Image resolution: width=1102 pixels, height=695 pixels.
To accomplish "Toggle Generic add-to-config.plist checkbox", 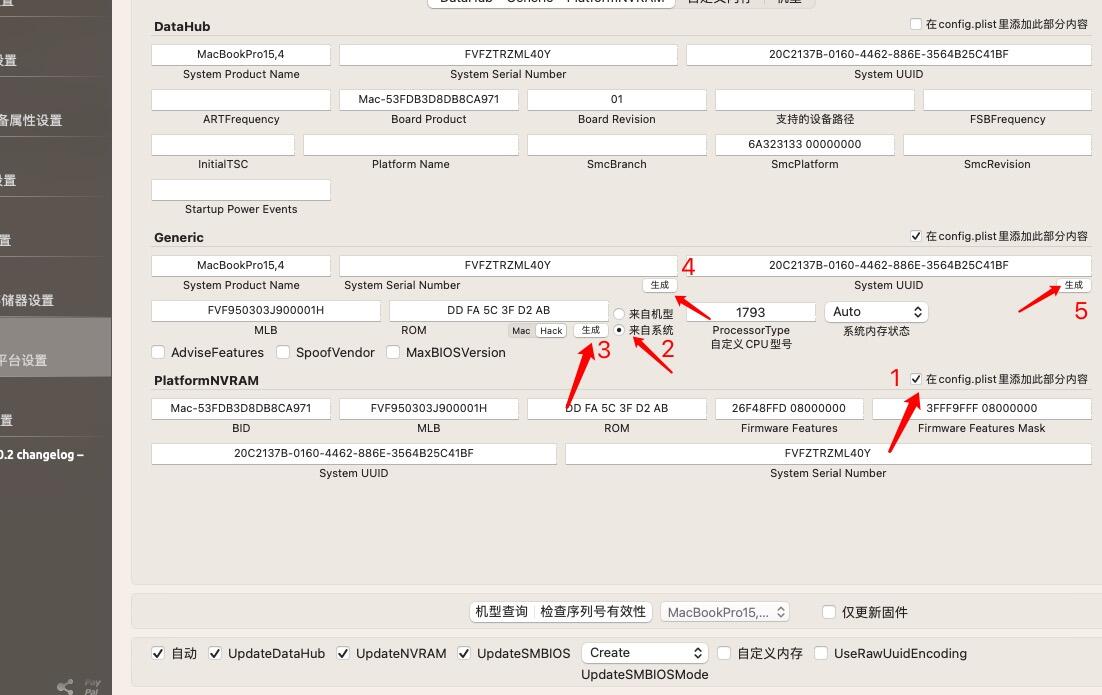I will click(916, 236).
